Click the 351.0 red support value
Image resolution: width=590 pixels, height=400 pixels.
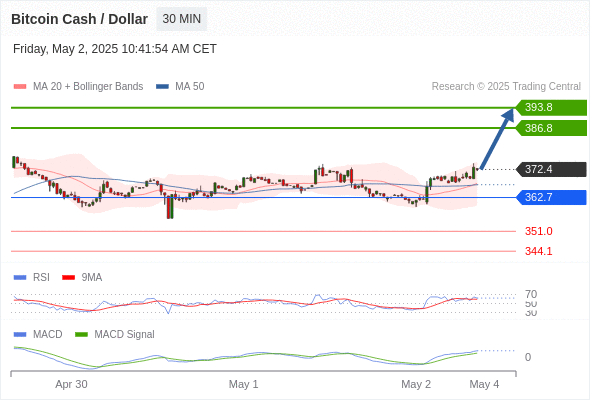(538, 231)
